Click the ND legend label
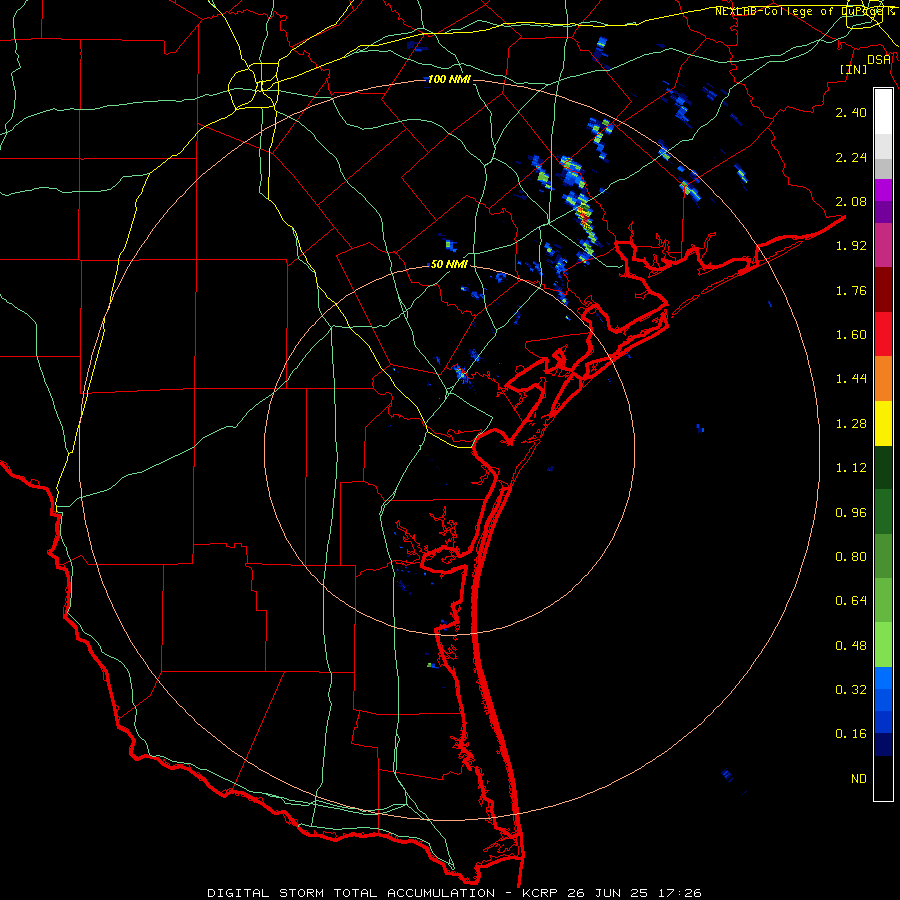900x900 pixels. click(859, 779)
